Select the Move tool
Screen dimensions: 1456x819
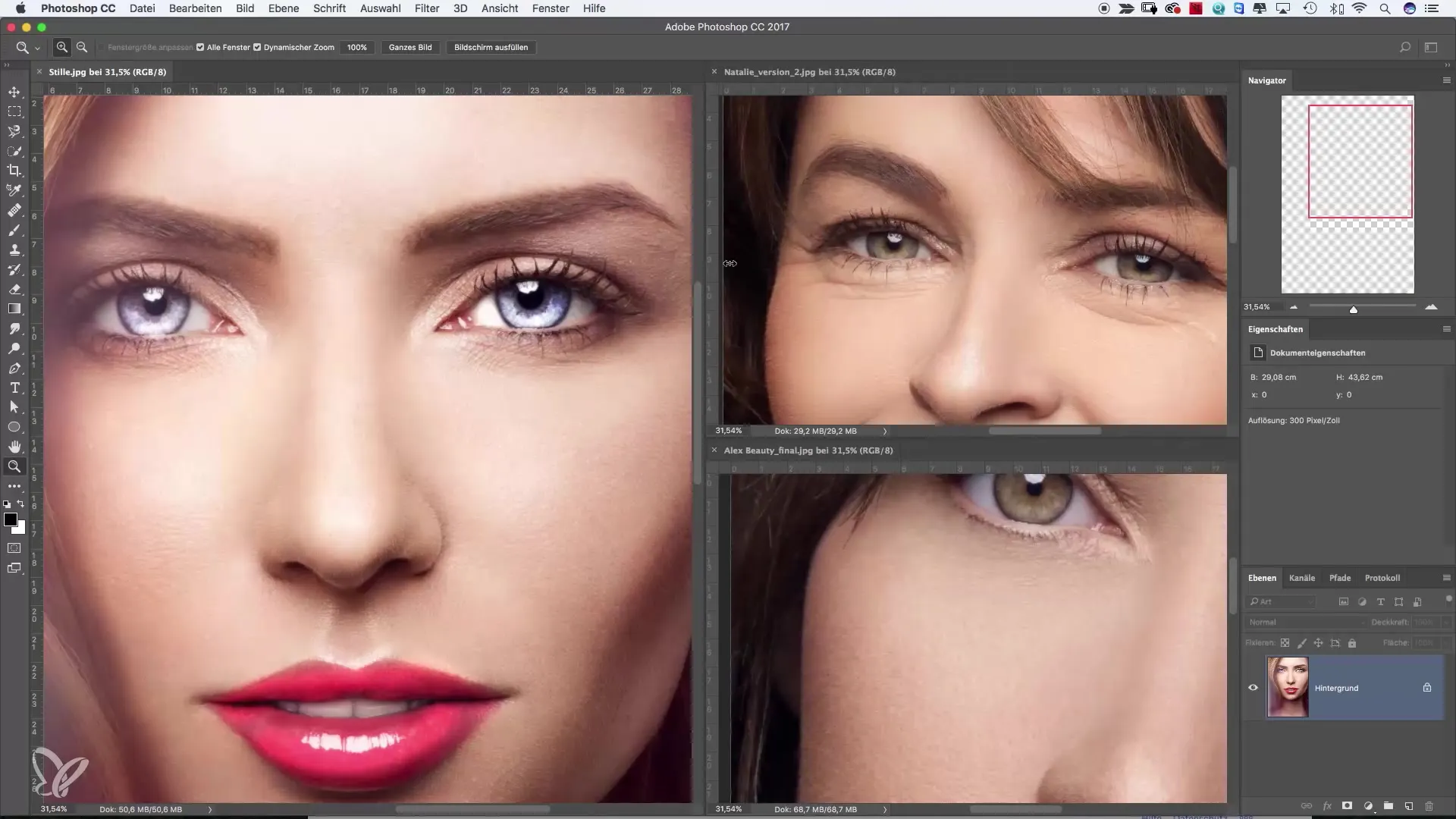tap(14, 92)
